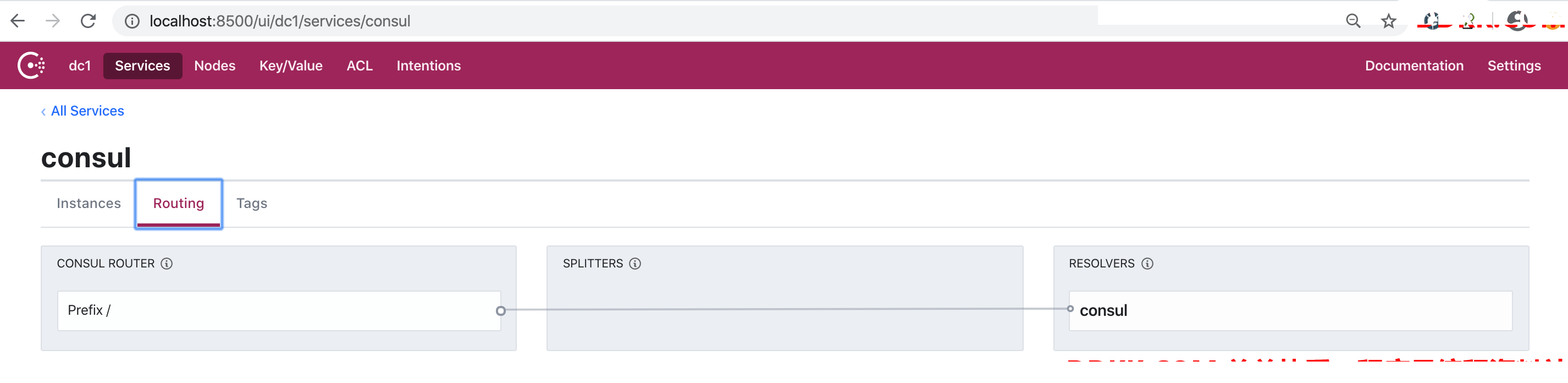Image resolution: width=1568 pixels, height=383 pixels.
Task: Click the Consul logo icon
Action: [x=31, y=65]
